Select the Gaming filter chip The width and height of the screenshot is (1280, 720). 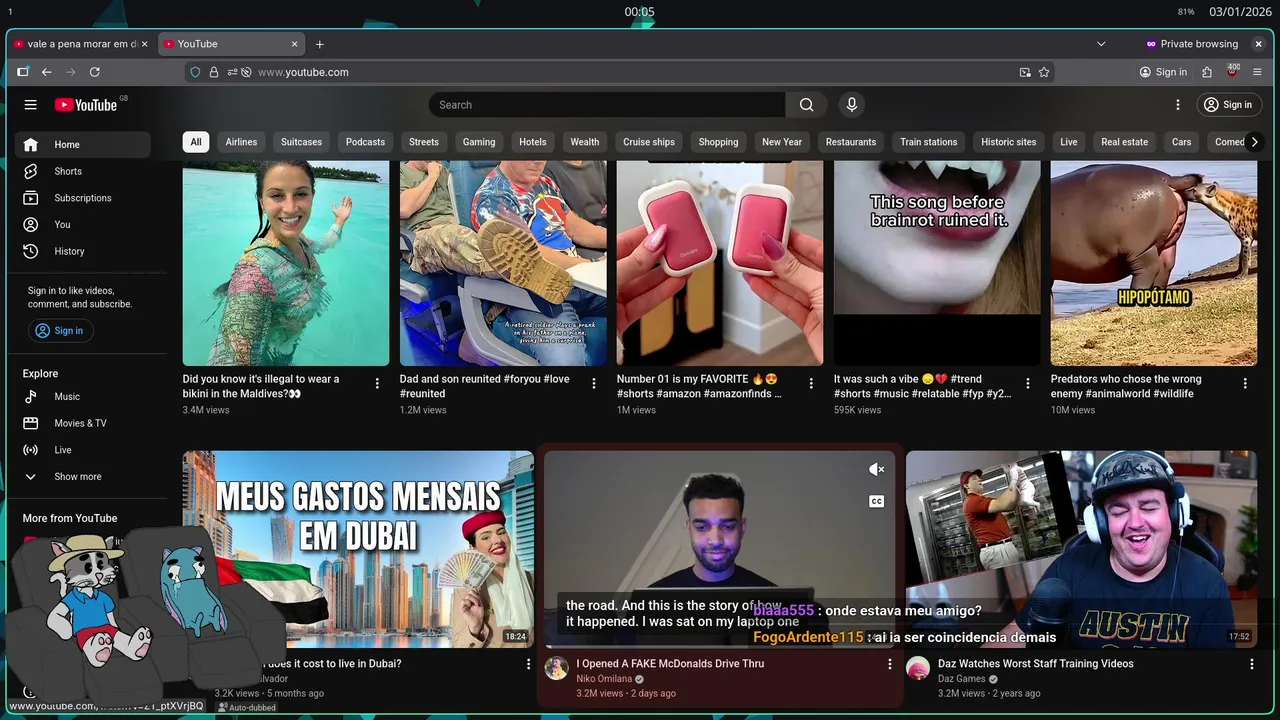(479, 142)
